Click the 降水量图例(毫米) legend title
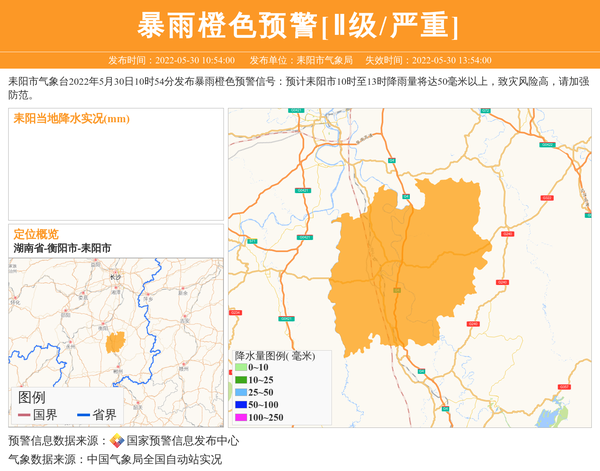Image resolution: width=600 pixels, height=471 pixels. point(275,356)
